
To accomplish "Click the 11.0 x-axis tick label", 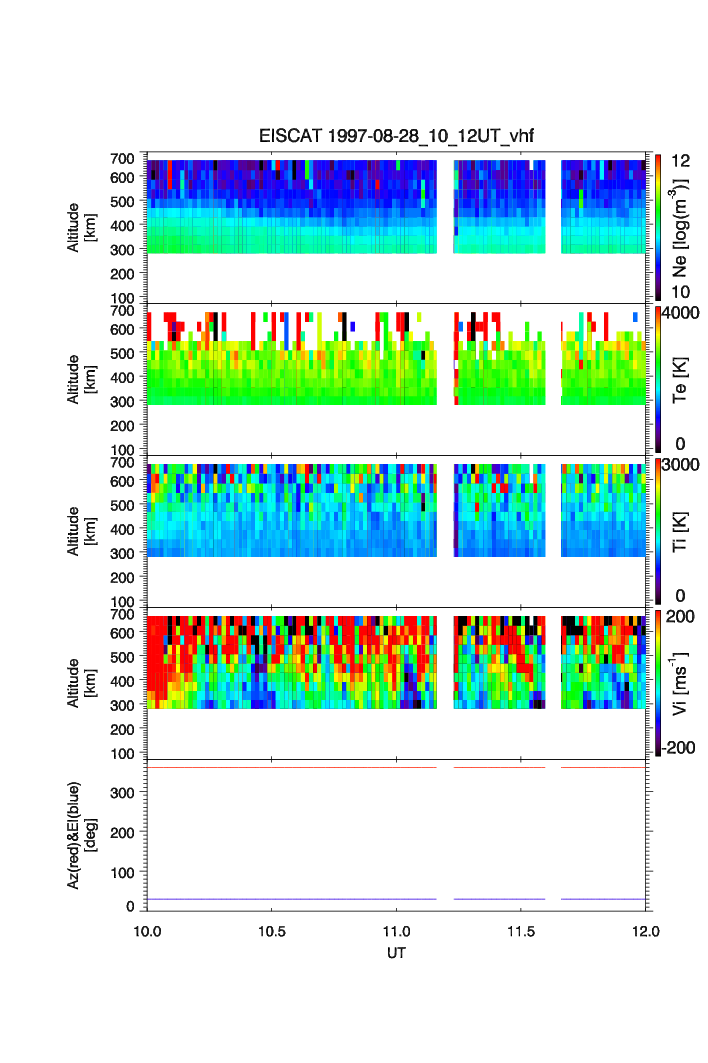I will pyautogui.click(x=396, y=931).
